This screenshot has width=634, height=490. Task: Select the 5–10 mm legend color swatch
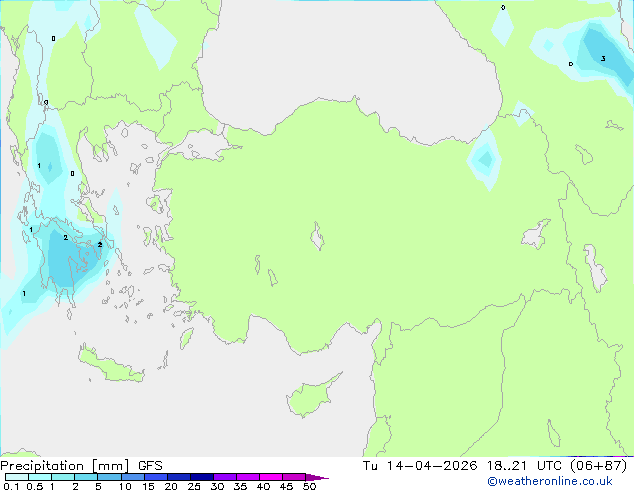click(109, 477)
